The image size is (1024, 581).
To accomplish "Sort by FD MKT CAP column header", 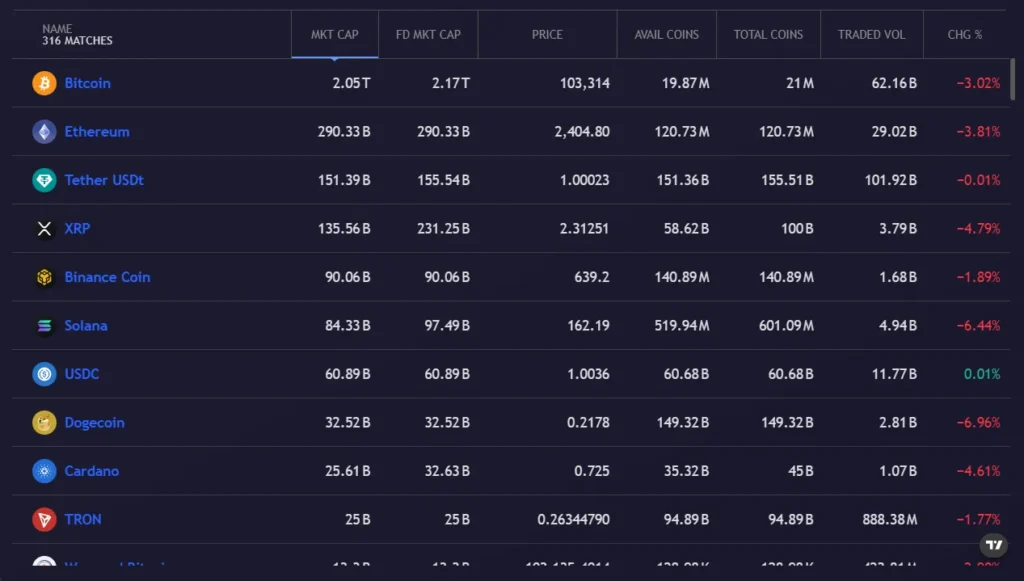I will (x=428, y=34).
